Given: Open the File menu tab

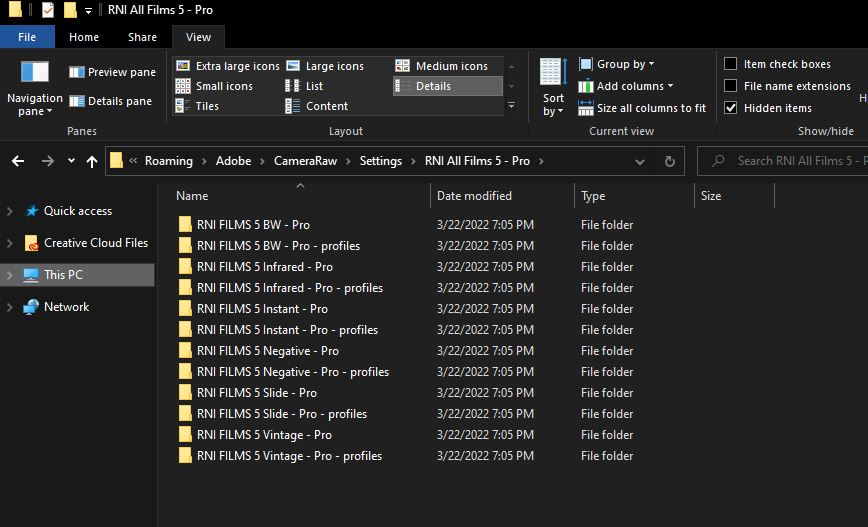Looking at the screenshot, I should [27, 37].
